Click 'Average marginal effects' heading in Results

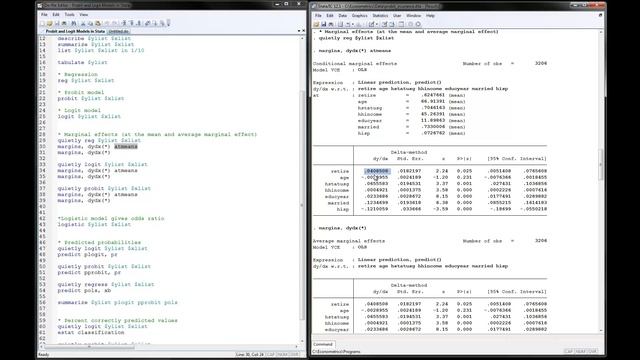pos(349,241)
